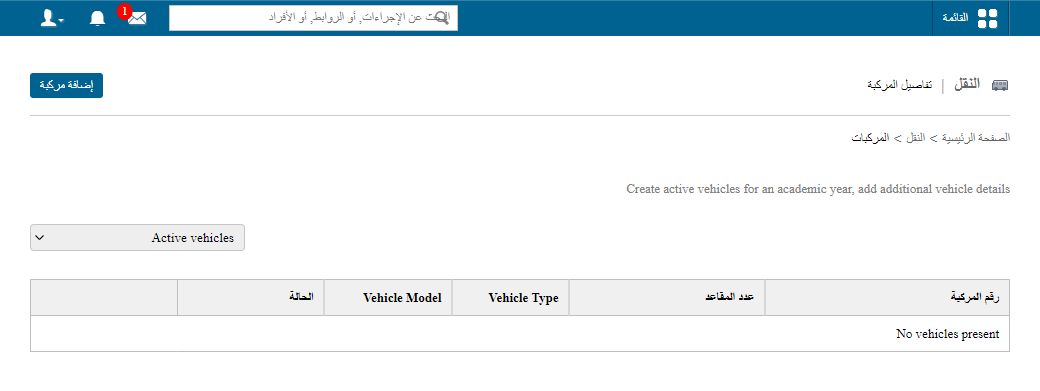
Task: Click the Vehicle Model column header
Action: 388,298
